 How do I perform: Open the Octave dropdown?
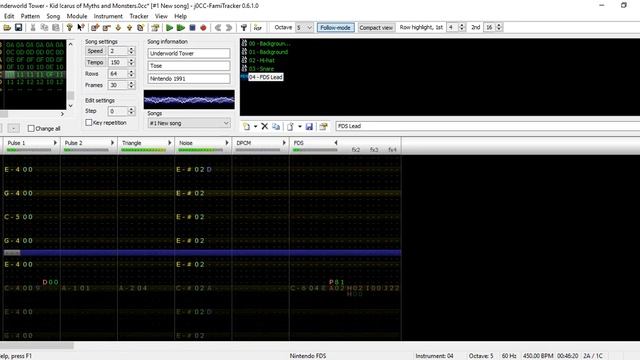[304, 28]
